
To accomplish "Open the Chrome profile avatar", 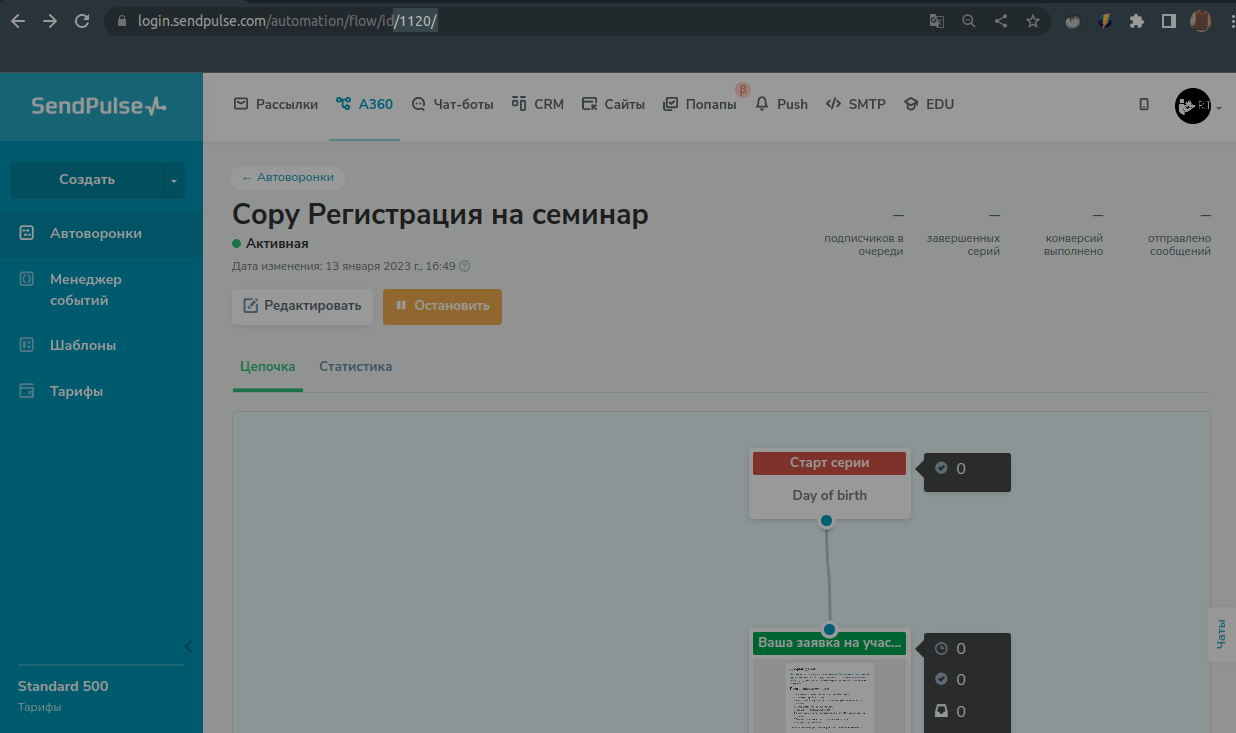I will (x=1201, y=21).
